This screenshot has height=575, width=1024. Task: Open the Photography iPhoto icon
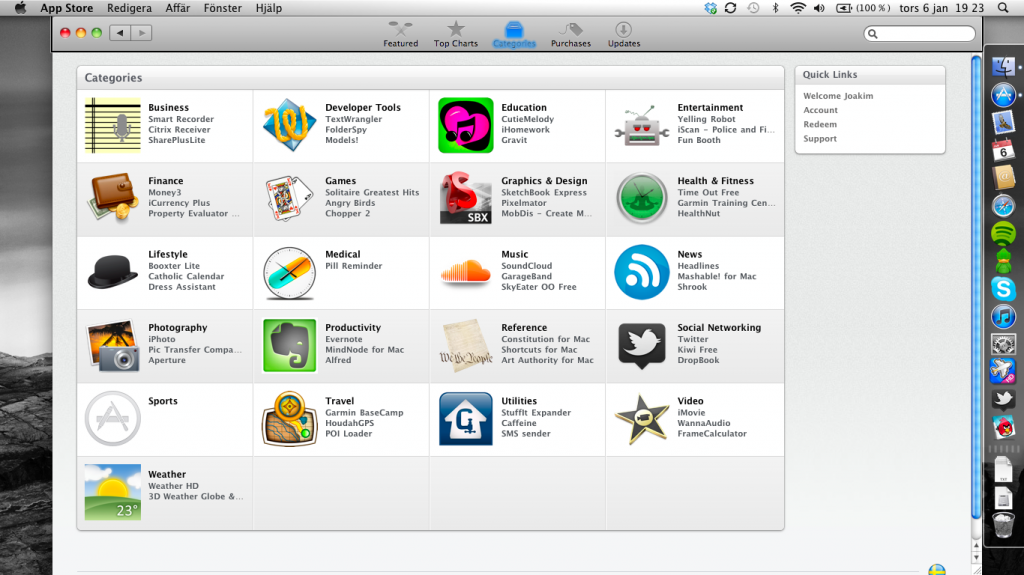pyautogui.click(x=112, y=346)
